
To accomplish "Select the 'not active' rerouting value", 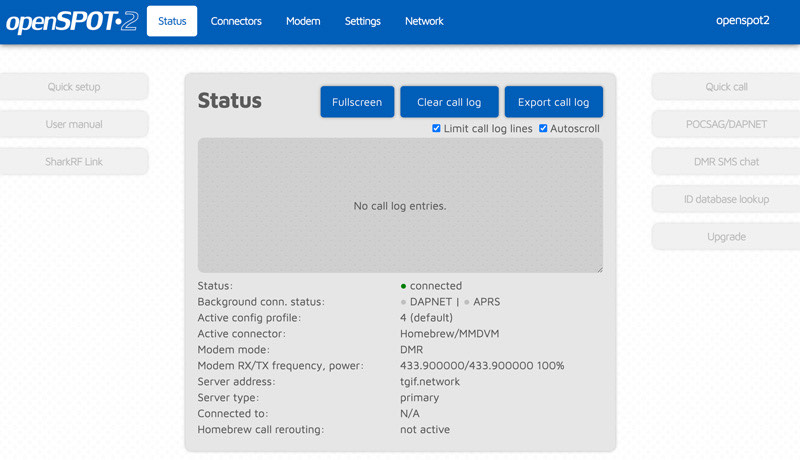I will click(x=425, y=429).
